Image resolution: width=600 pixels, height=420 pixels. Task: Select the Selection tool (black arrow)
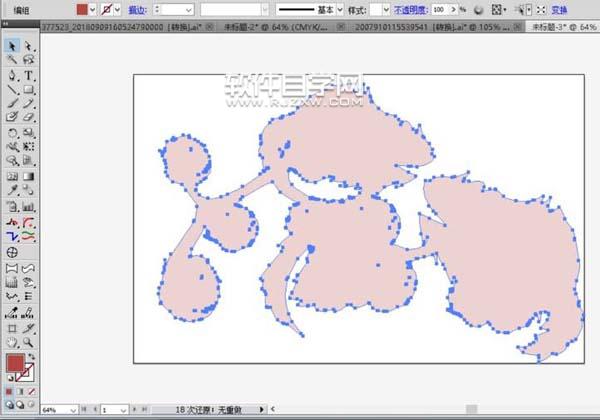pyautogui.click(x=12, y=46)
